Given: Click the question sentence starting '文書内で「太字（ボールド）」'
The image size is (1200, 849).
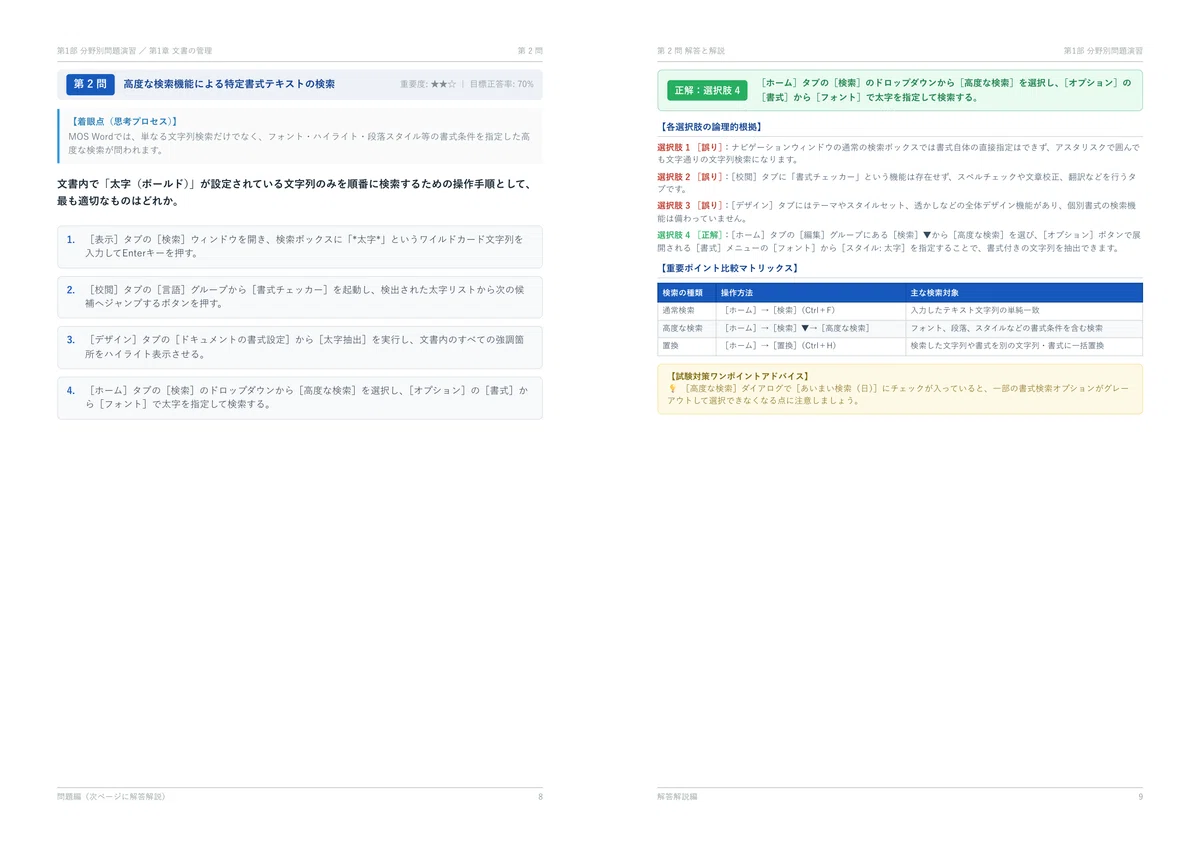Looking at the screenshot, I should click(x=293, y=193).
